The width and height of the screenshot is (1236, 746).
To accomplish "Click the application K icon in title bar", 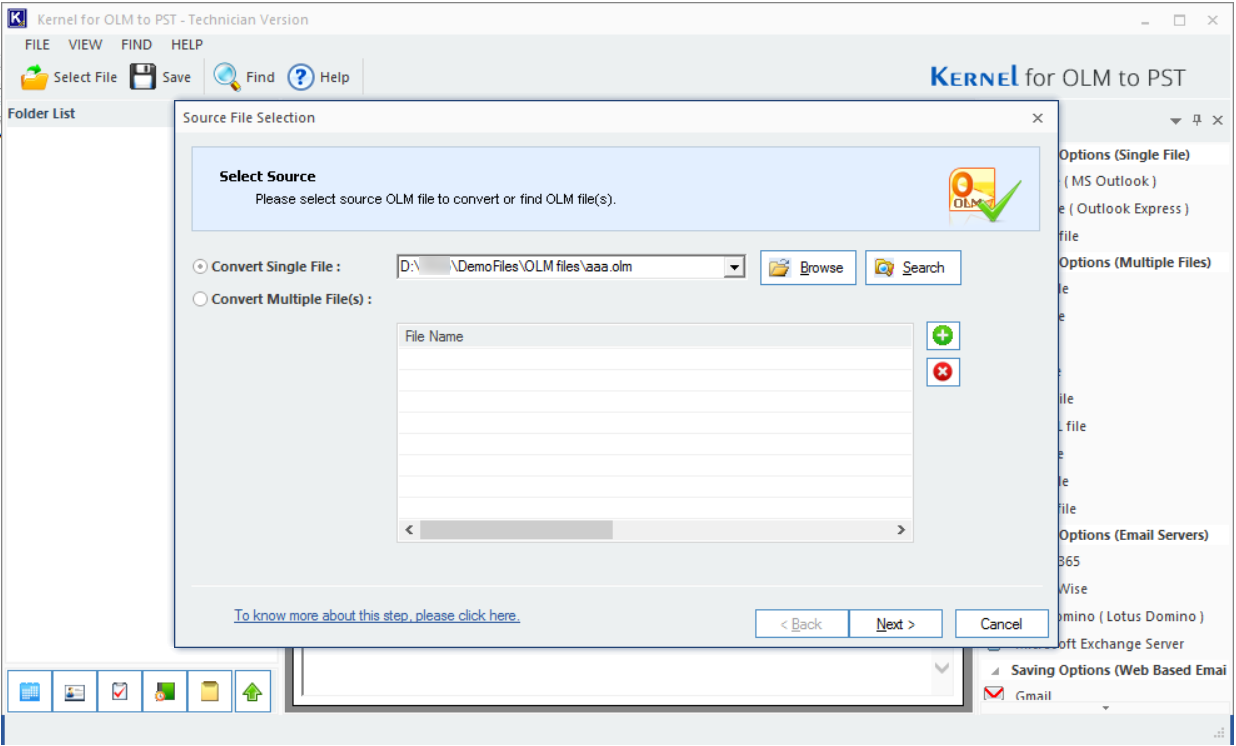I will pyautogui.click(x=17, y=19).
